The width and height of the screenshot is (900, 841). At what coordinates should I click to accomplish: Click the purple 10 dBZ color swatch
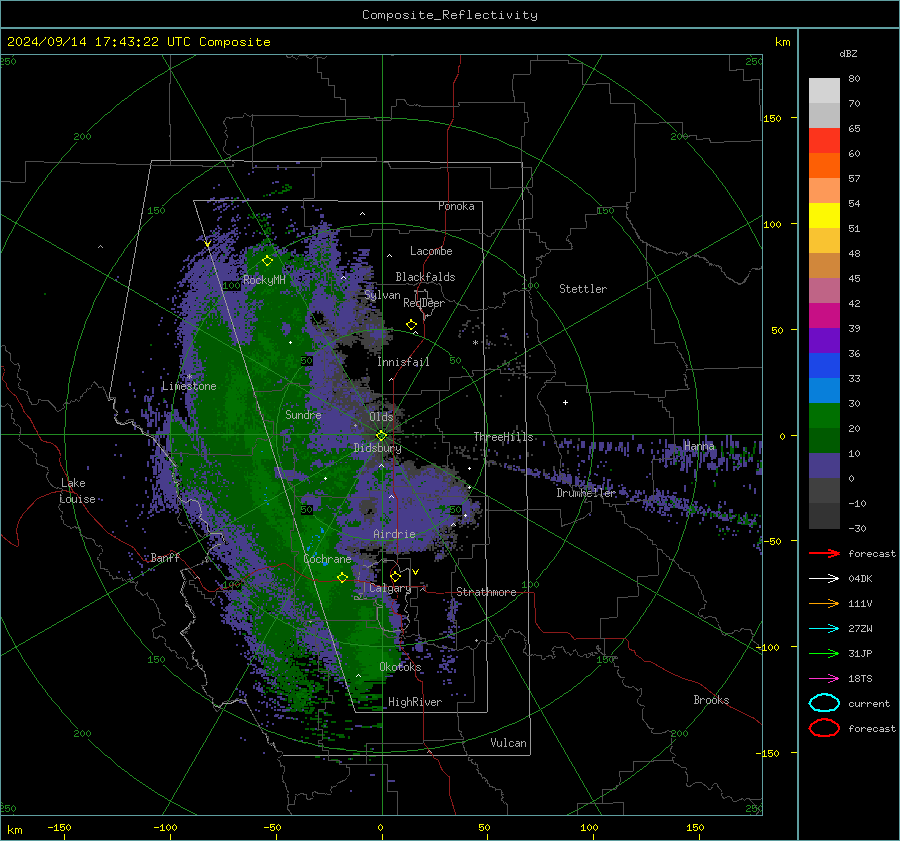[824, 466]
